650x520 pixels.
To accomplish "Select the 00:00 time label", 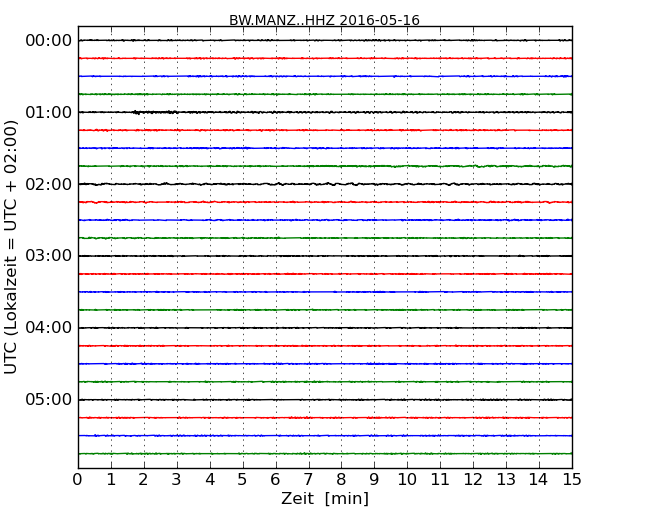I will click(x=49, y=41).
